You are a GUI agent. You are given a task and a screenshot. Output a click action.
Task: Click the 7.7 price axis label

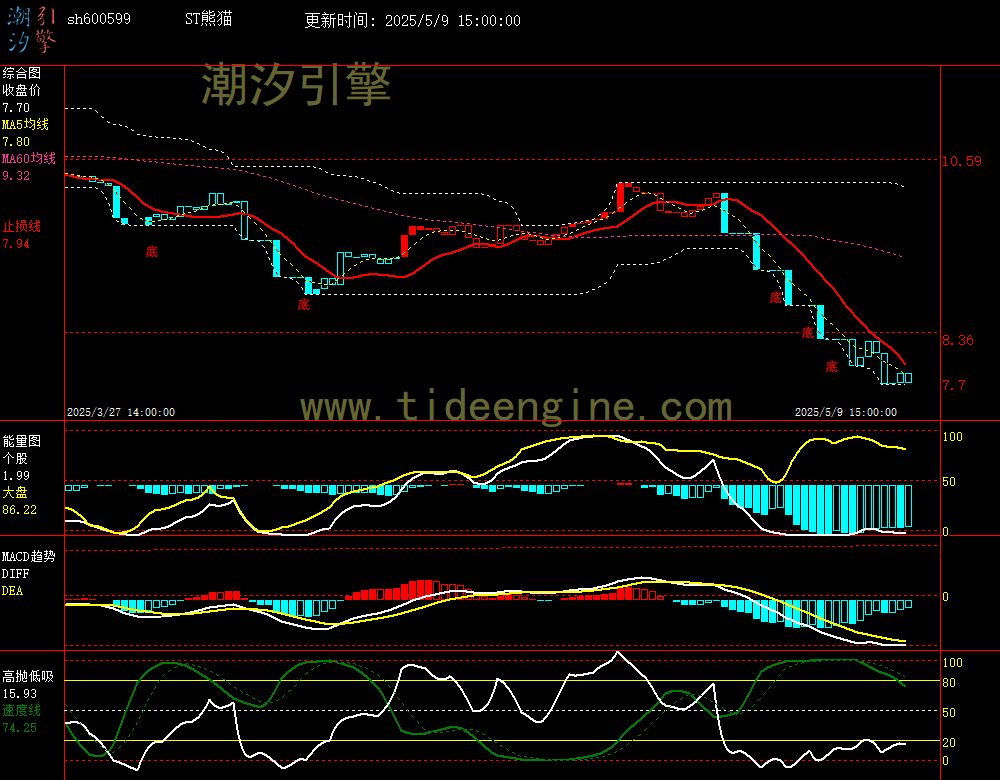[954, 385]
